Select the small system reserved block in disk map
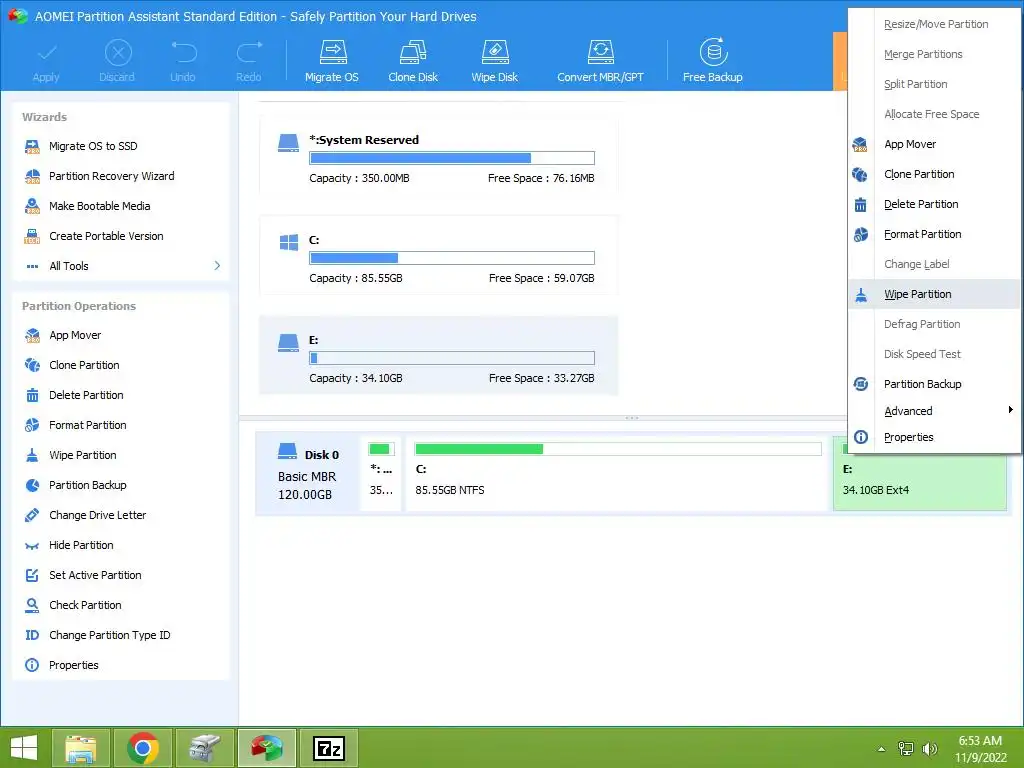Viewport: 1024px width, 768px height. (x=381, y=474)
